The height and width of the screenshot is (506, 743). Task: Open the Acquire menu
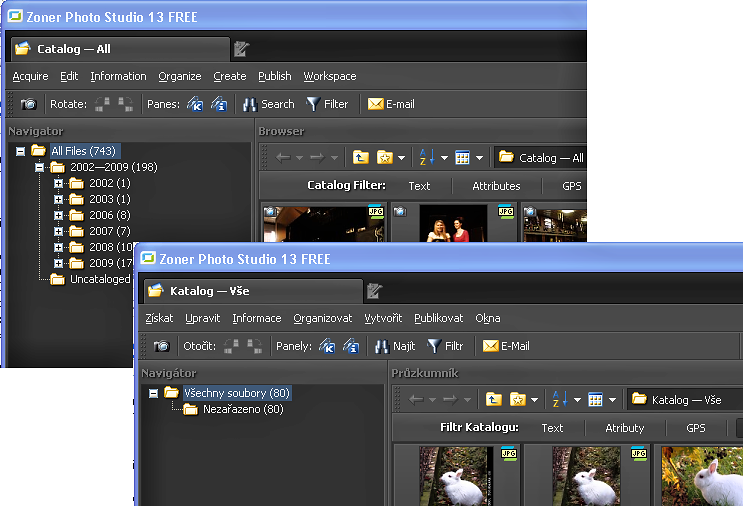(30, 76)
